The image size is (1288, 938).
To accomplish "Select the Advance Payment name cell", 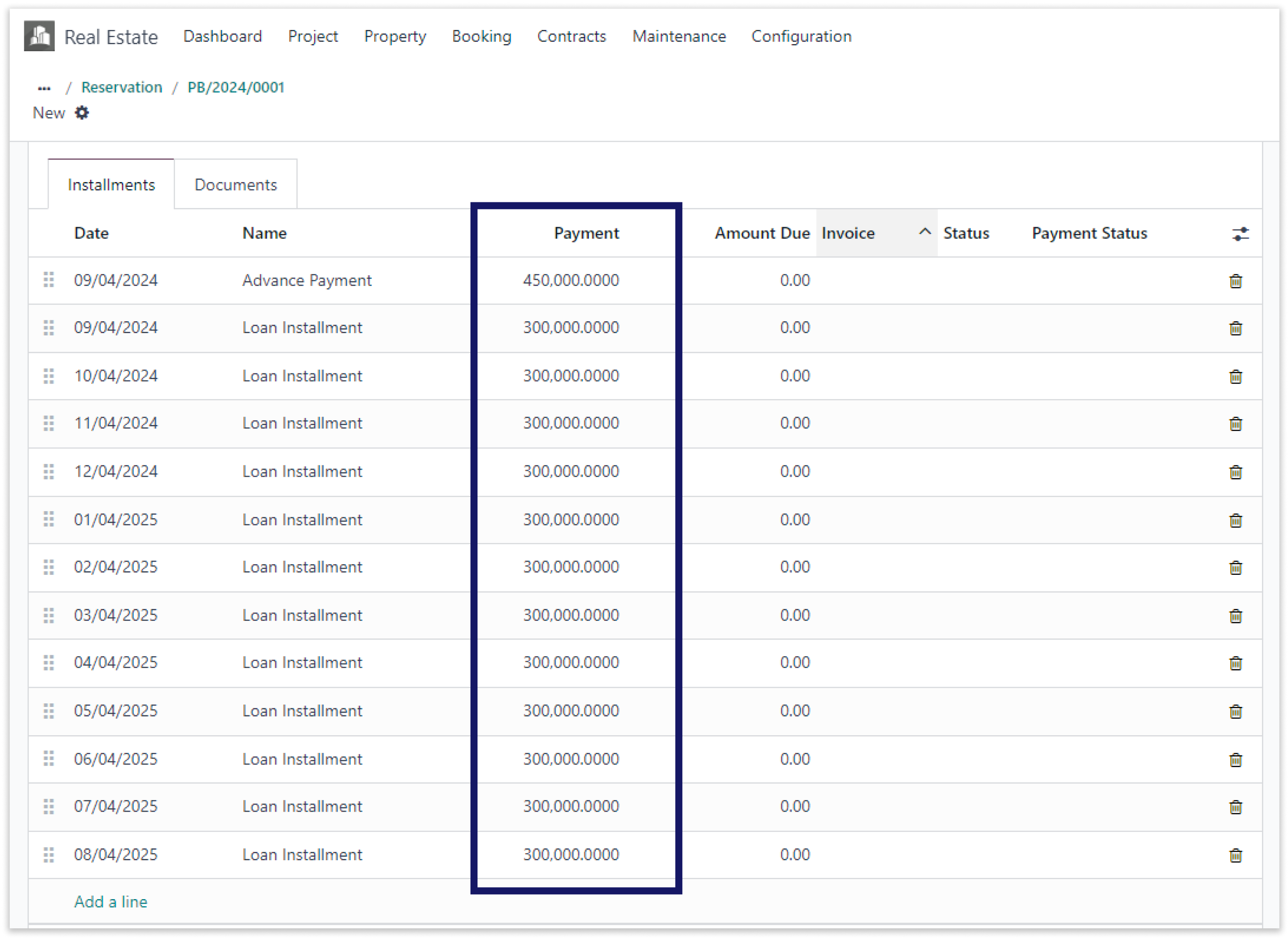I will 307,280.
